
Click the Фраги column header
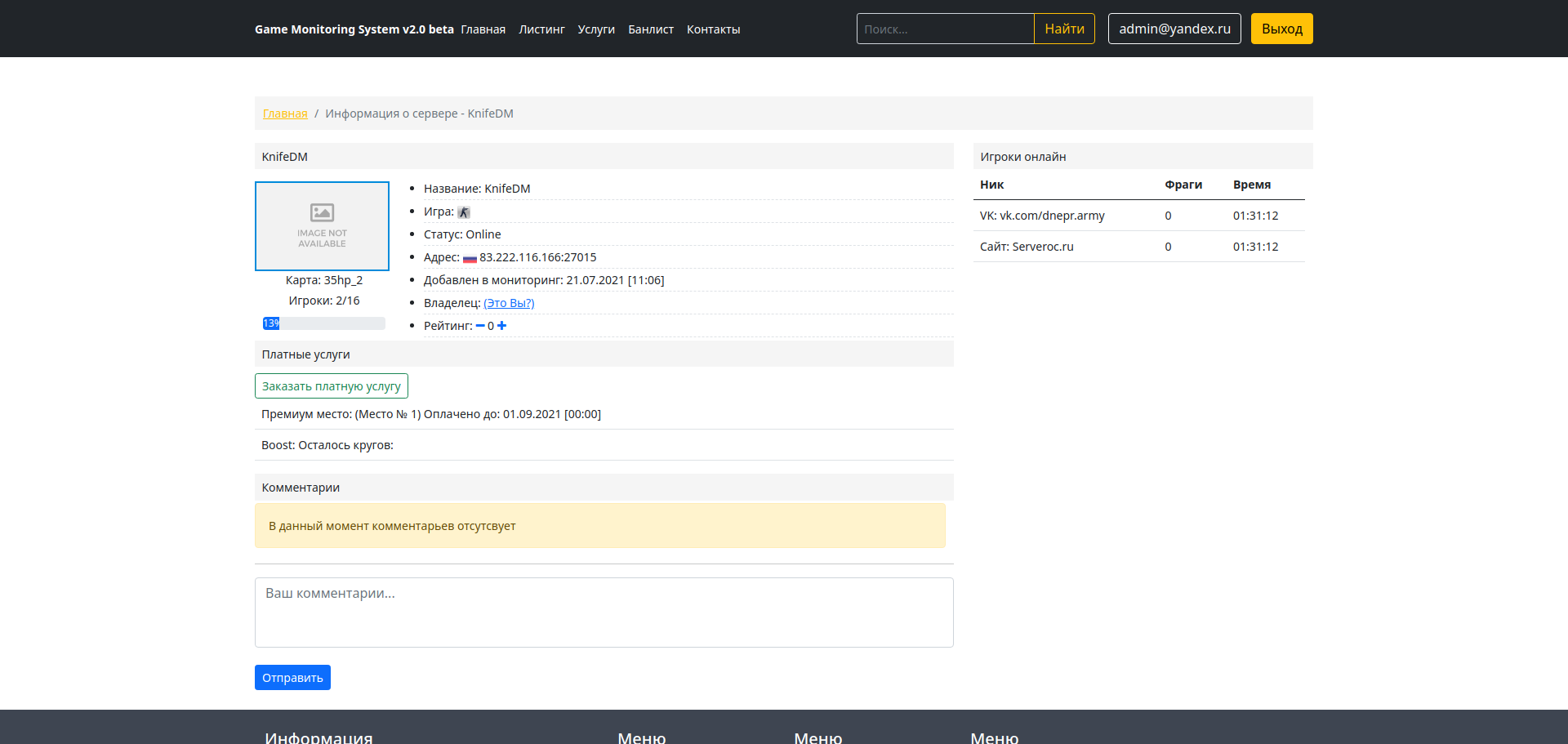point(1183,185)
